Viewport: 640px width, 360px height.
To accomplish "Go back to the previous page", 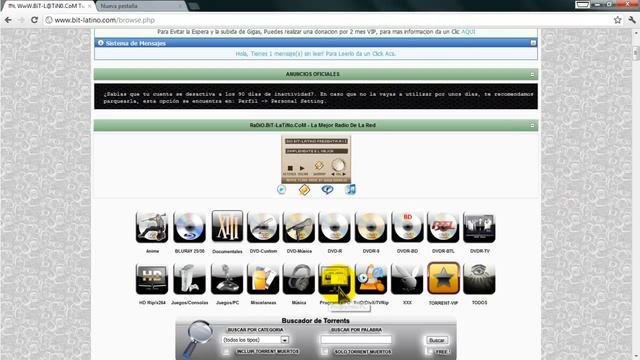I will 8,20.
